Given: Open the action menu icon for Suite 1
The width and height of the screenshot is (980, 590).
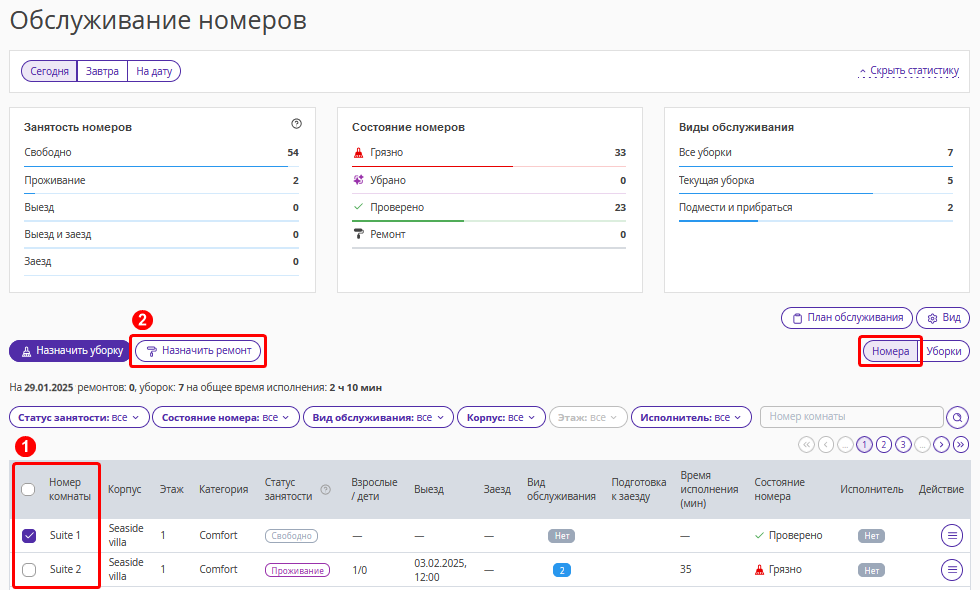Looking at the screenshot, I should pyautogui.click(x=951, y=535).
